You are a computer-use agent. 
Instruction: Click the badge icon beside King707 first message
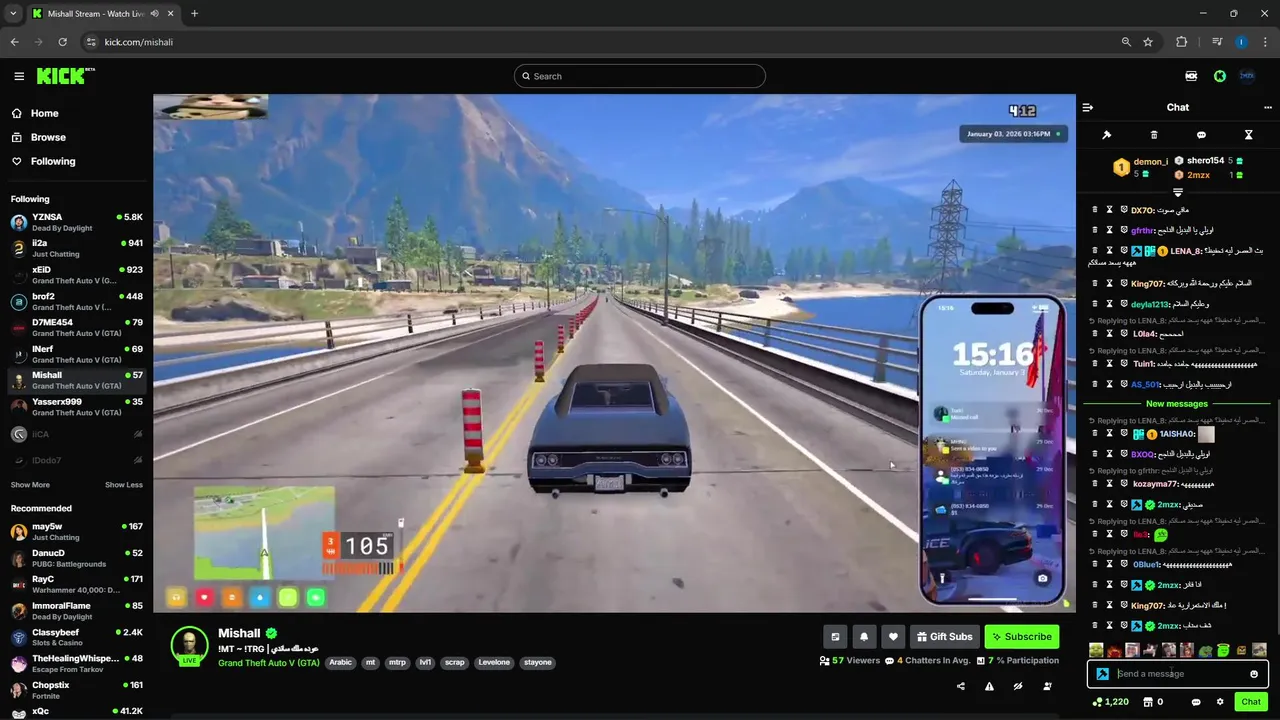click(1123, 284)
